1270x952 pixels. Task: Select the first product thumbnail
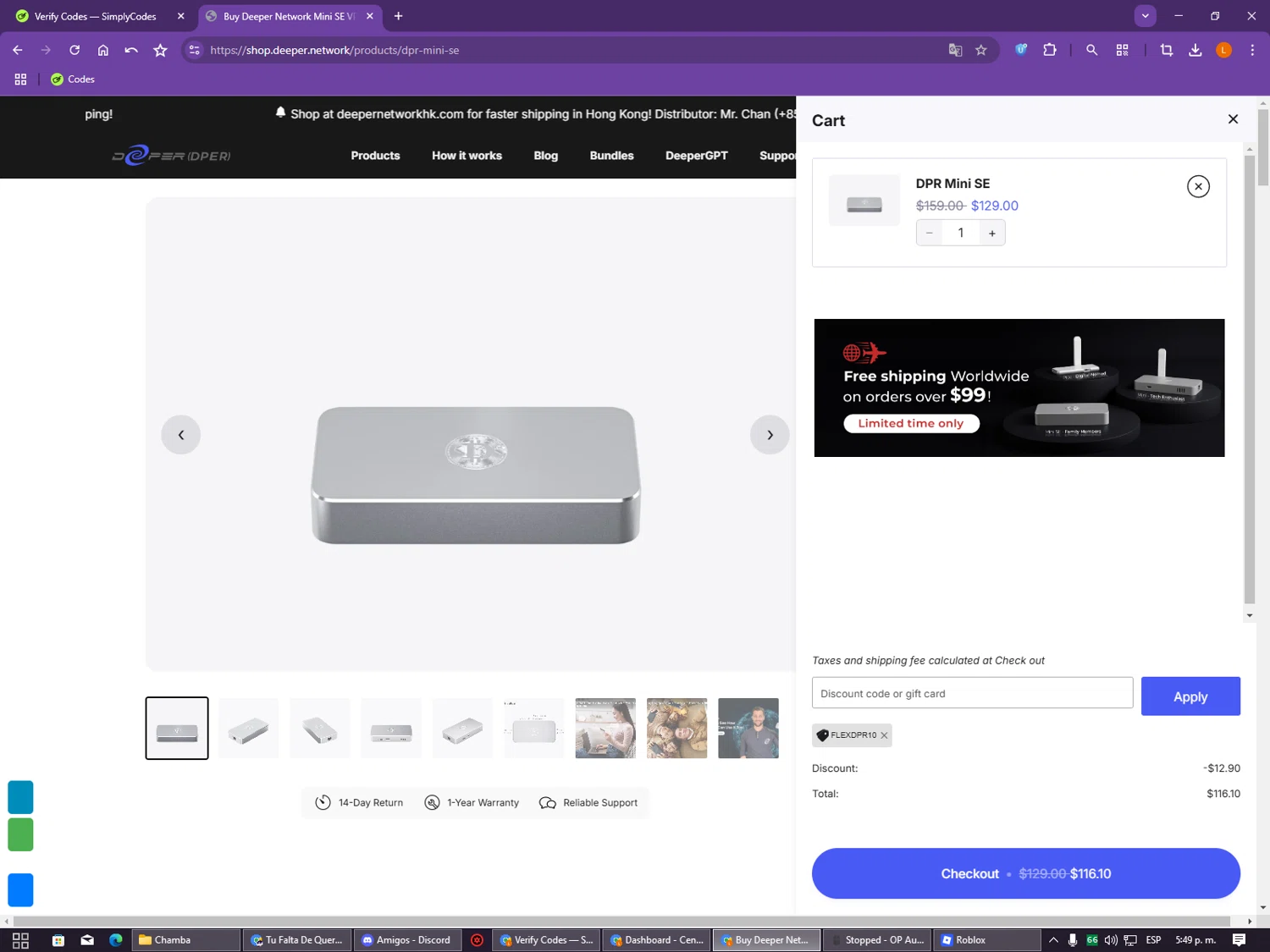177,728
